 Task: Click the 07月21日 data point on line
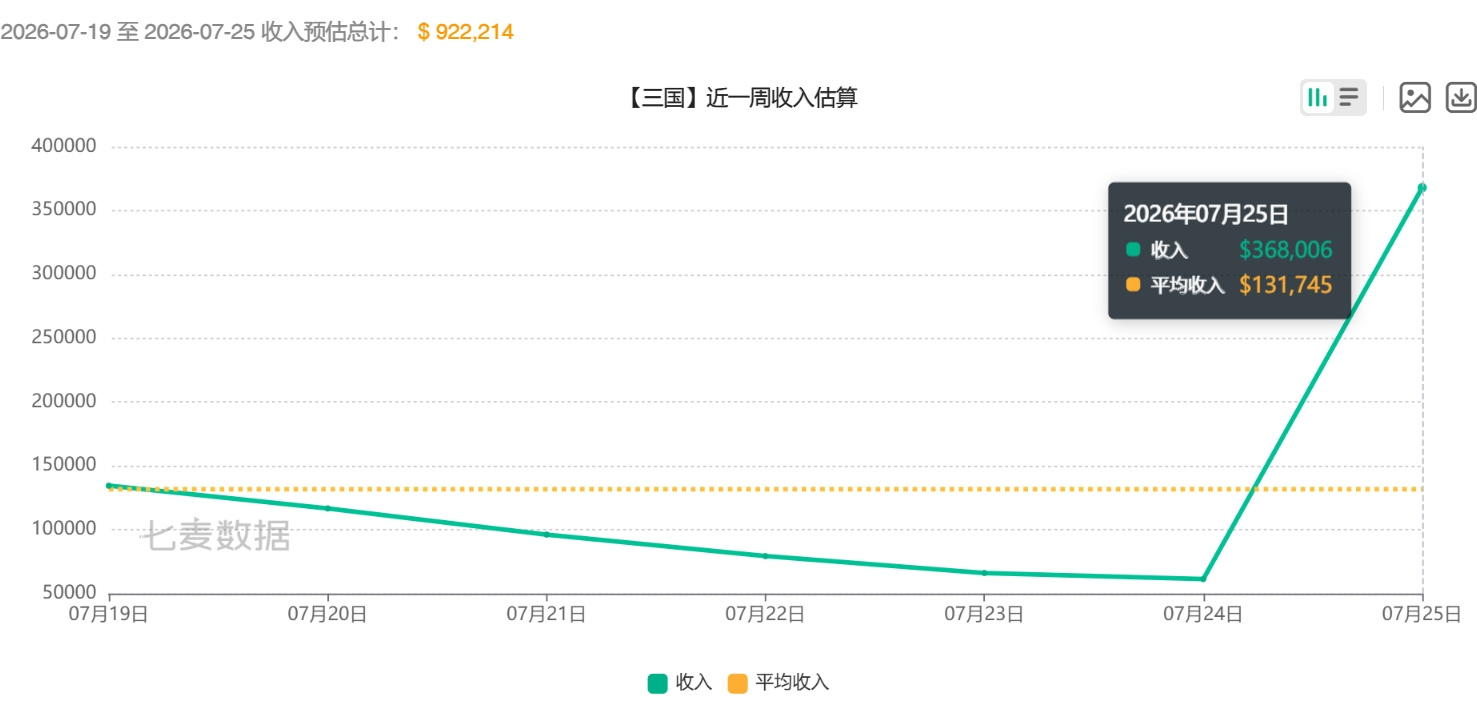(x=546, y=535)
